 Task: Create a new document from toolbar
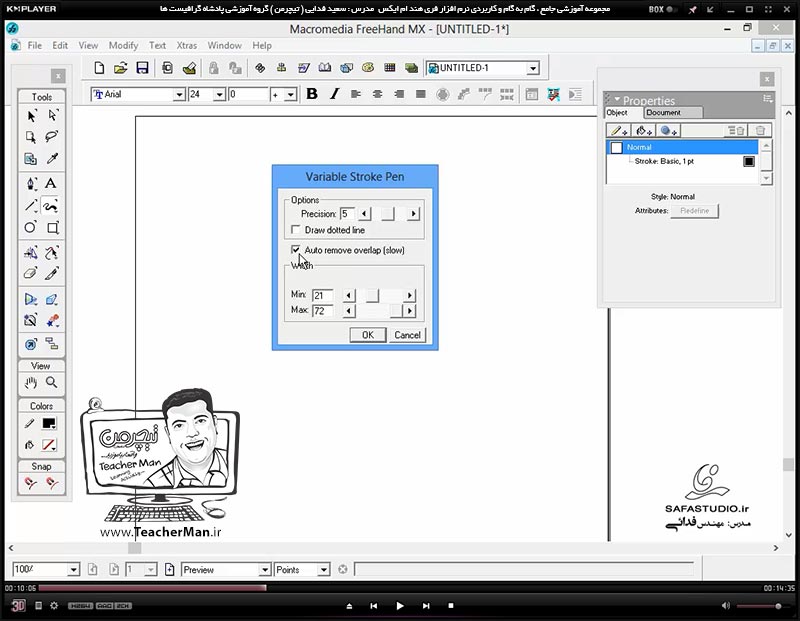tap(99, 68)
